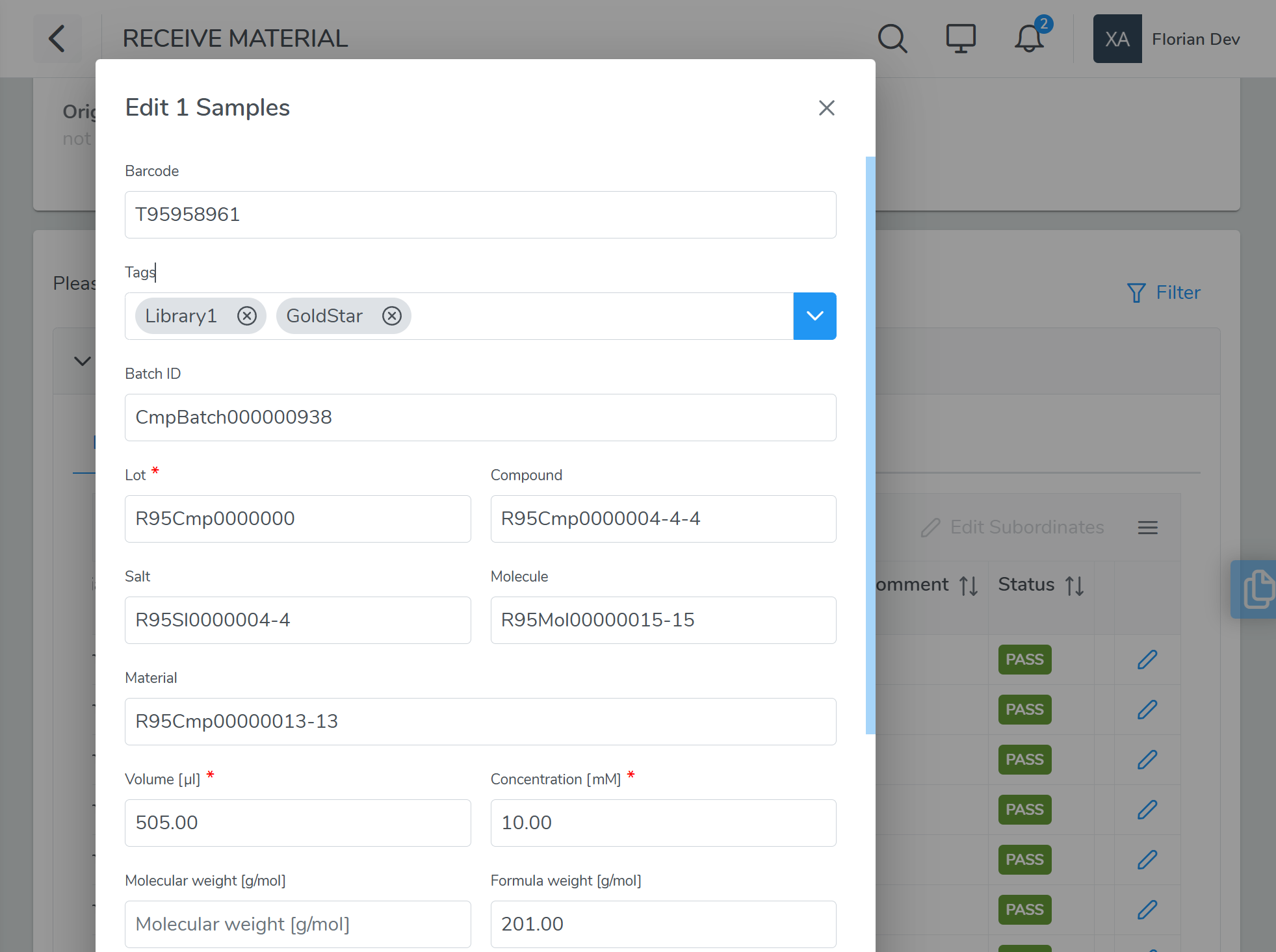Click Florian Dev user name
This screenshot has height=952, width=1276.
1195,39
